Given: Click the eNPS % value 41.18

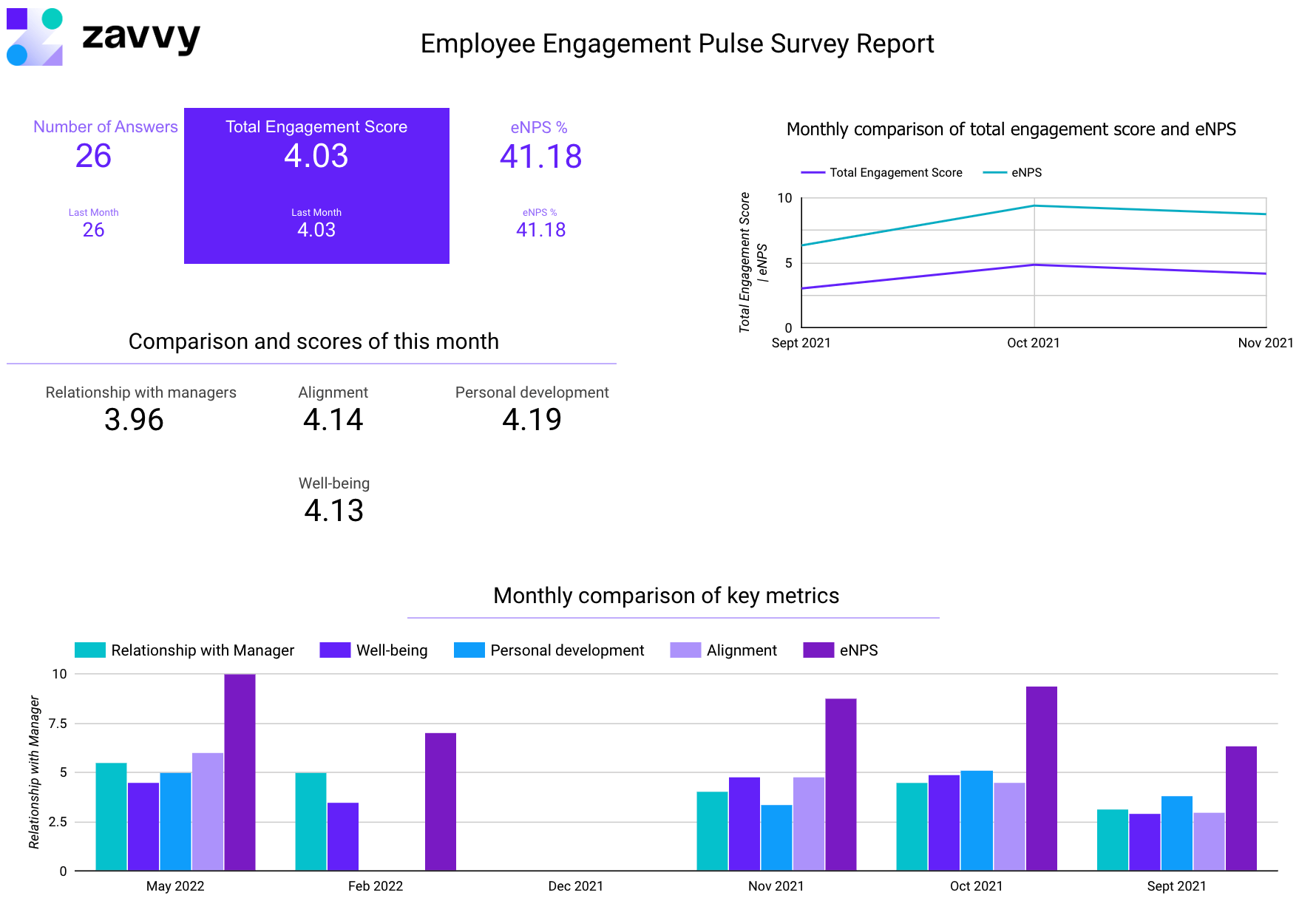Looking at the screenshot, I should [540, 156].
